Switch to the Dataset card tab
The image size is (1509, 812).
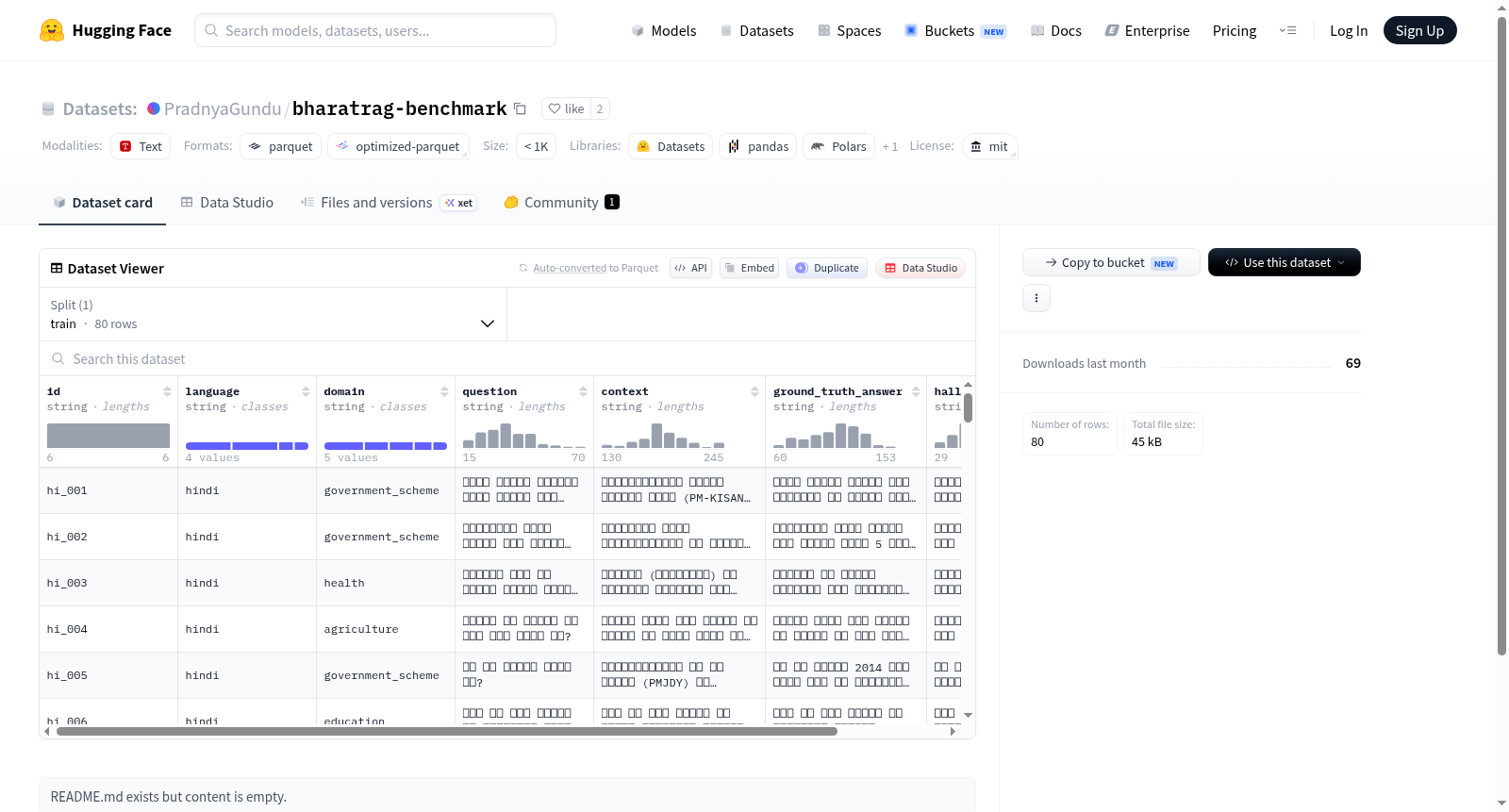[103, 203]
